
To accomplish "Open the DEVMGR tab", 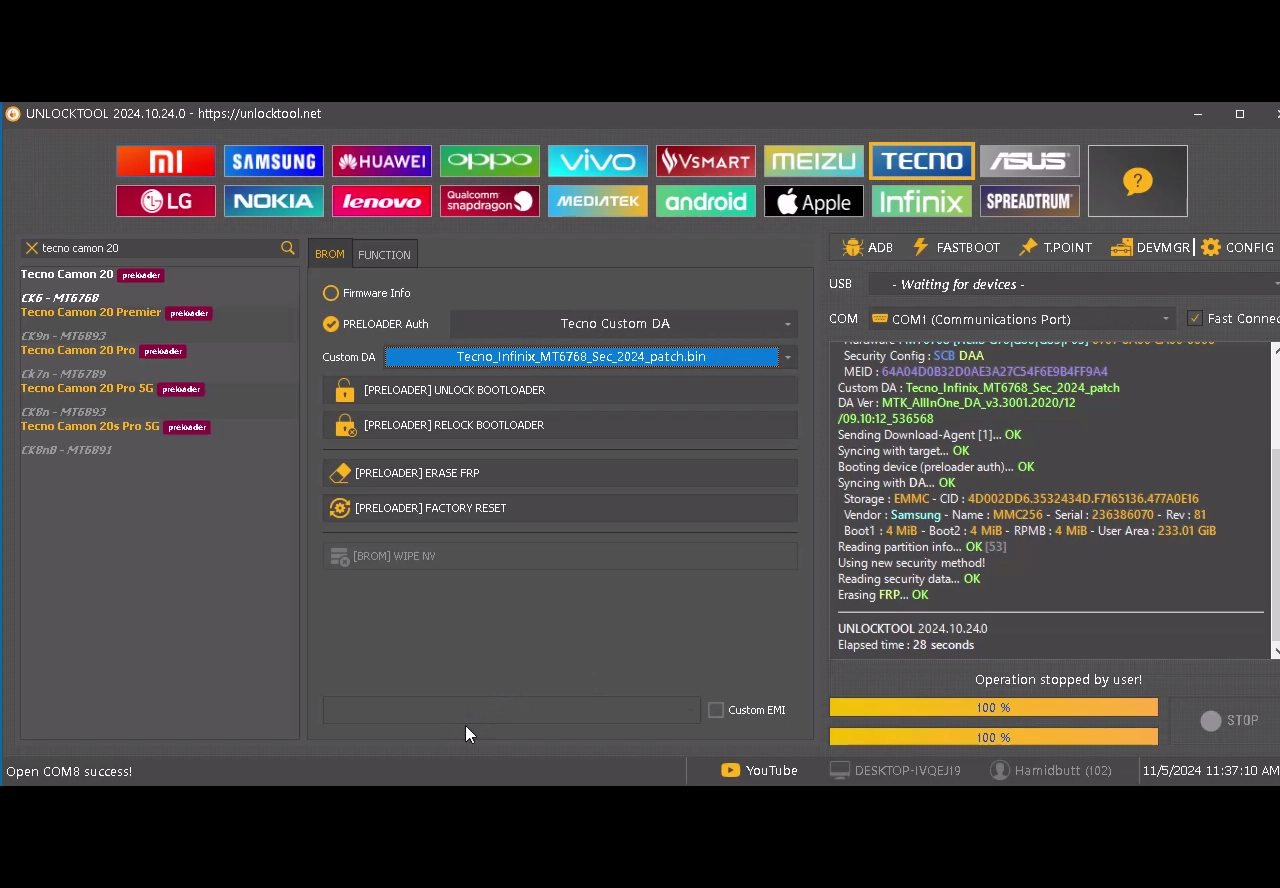I will pos(1150,247).
